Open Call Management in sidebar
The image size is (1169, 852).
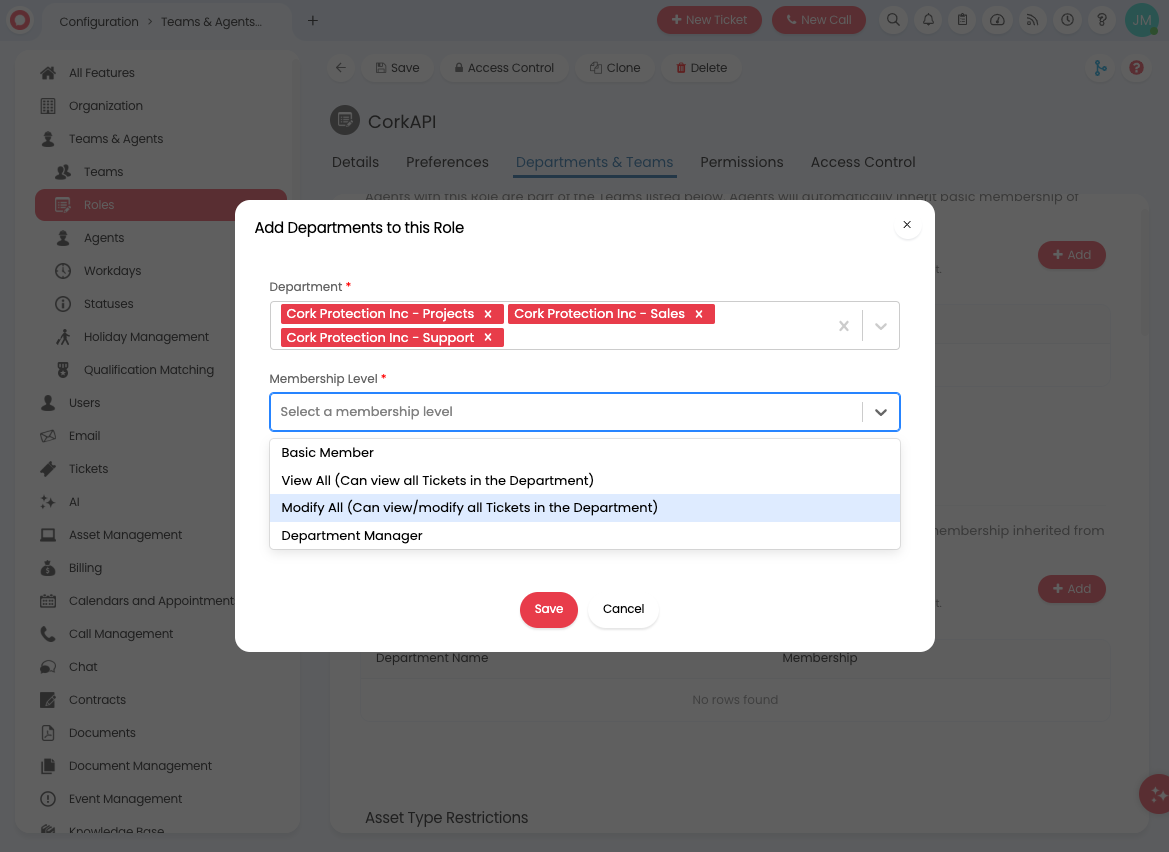[121, 634]
